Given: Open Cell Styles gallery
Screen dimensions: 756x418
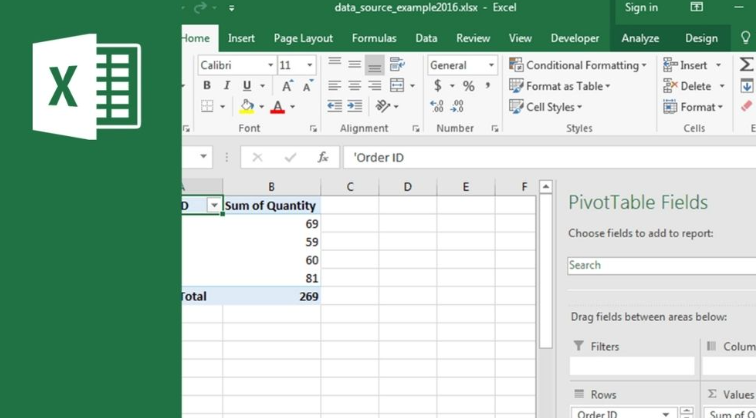Looking at the screenshot, I should 545,107.
